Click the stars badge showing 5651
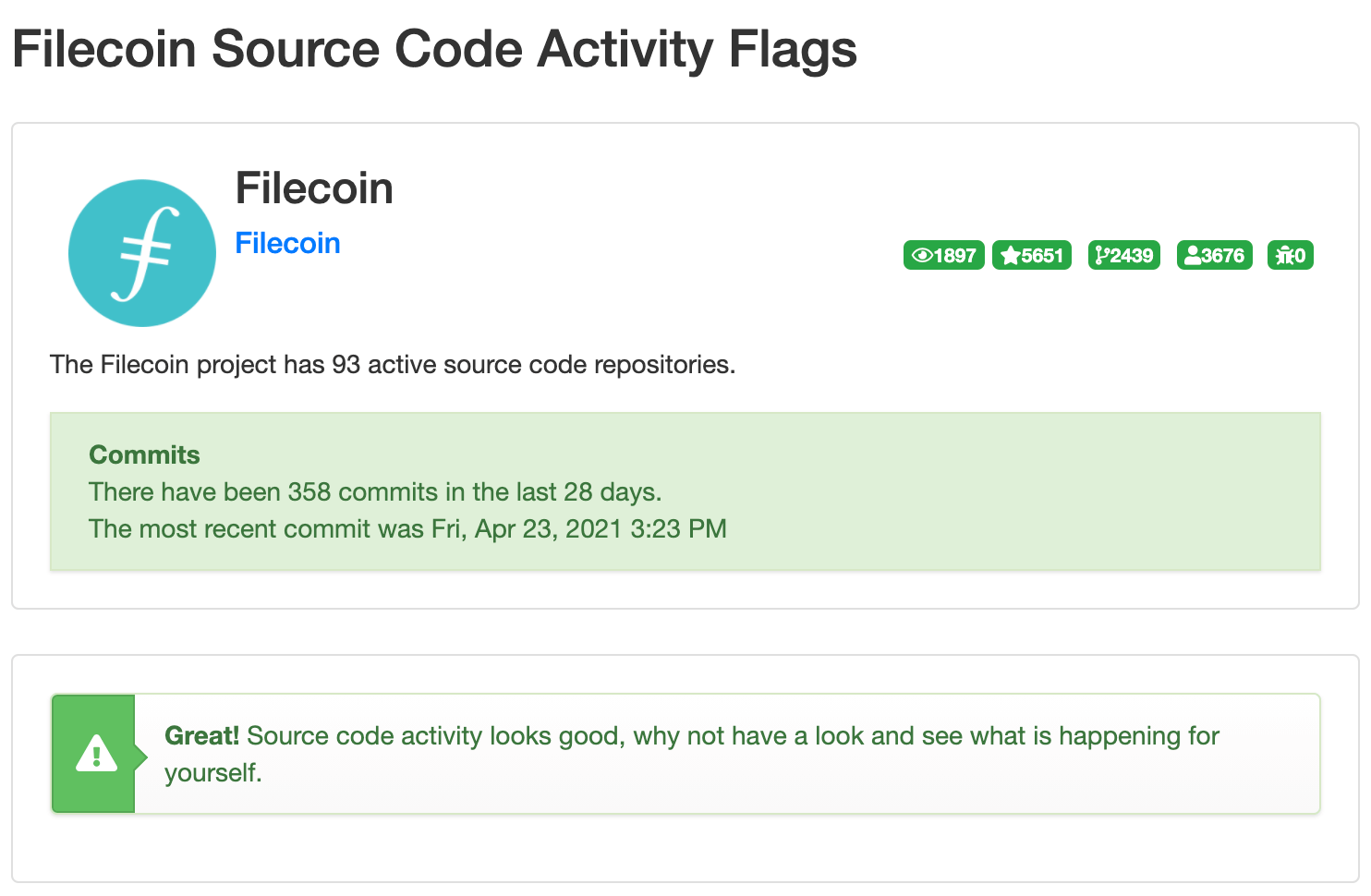 (x=1032, y=255)
